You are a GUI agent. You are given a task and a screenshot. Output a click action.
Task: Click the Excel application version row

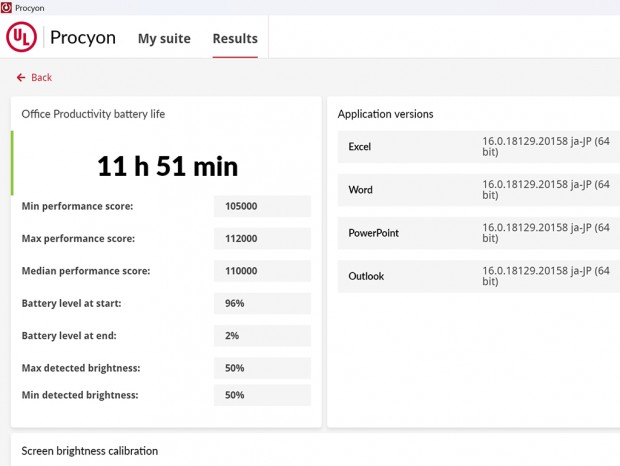click(x=474, y=147)
